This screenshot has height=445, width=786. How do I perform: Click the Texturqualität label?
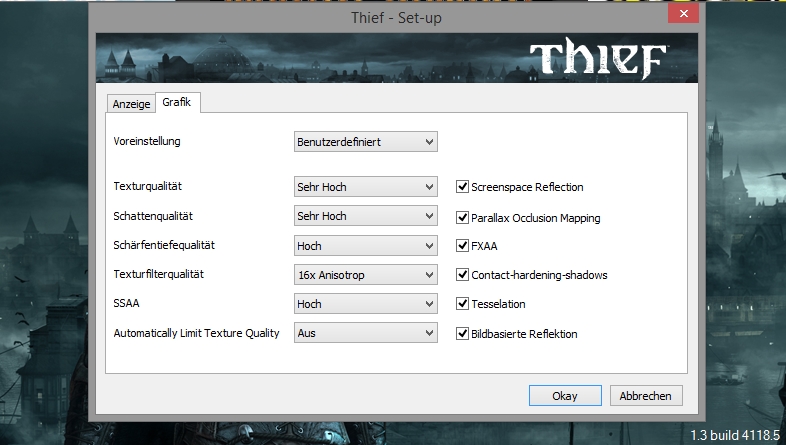click(x=147, y=186)
